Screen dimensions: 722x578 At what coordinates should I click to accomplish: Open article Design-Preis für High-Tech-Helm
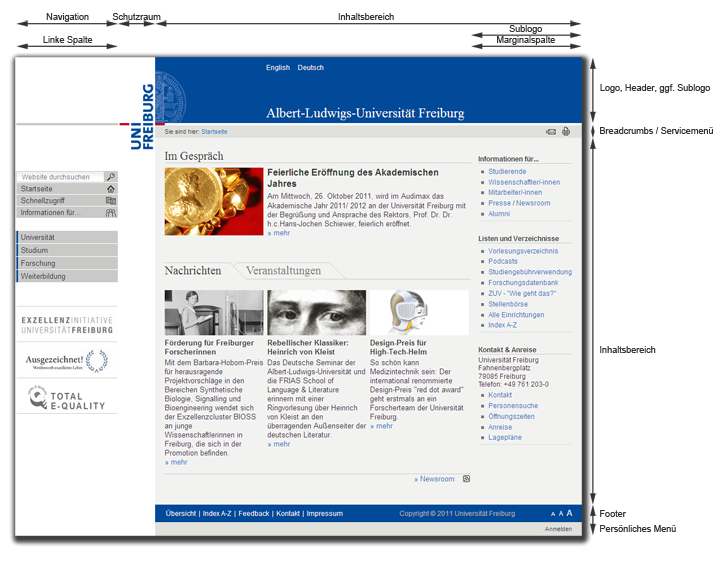[399, 347]
